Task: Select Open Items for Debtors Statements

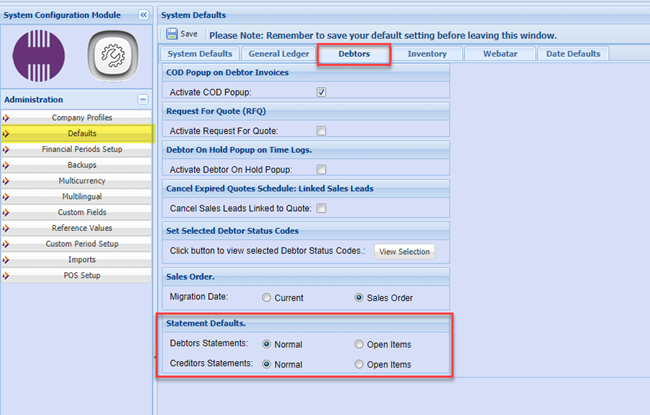Action: 359,344
